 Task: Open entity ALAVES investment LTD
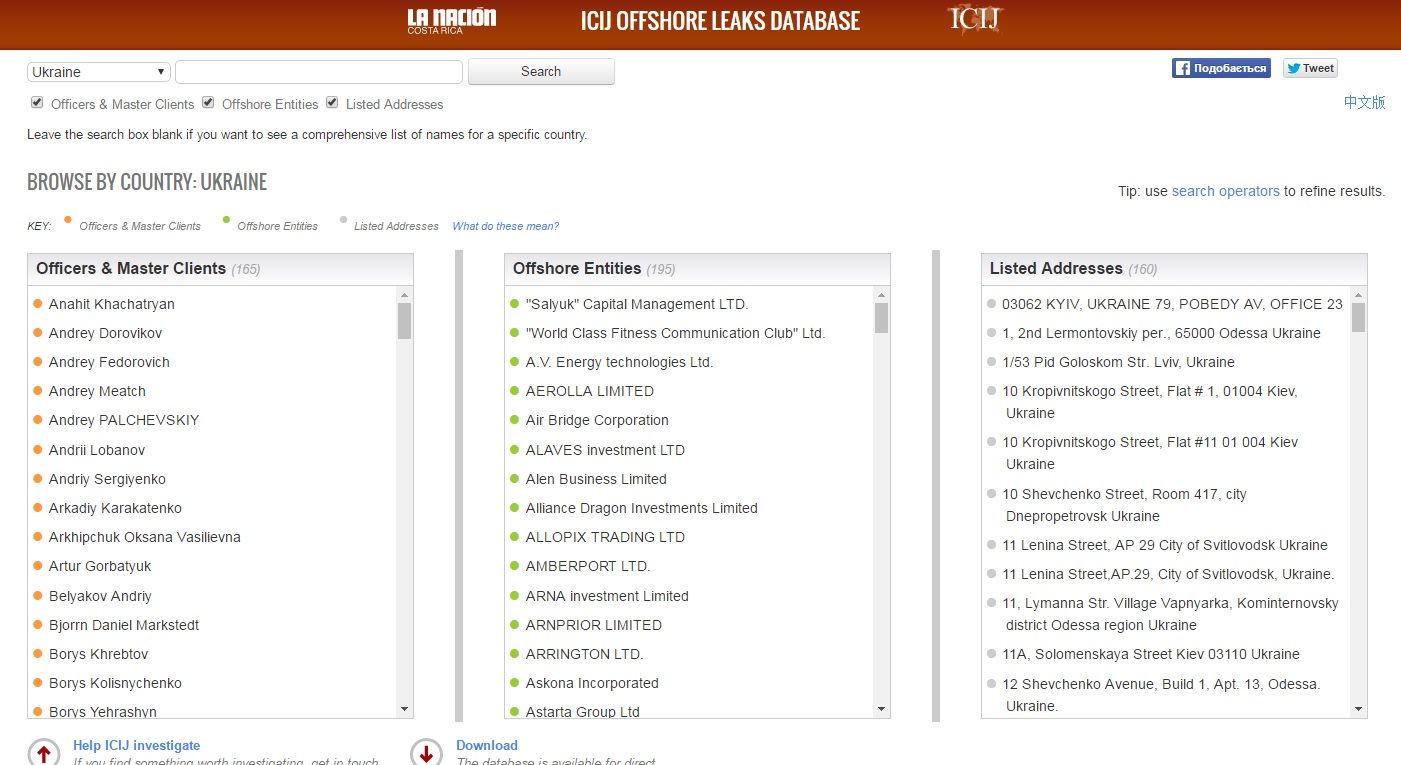(605, 450)
